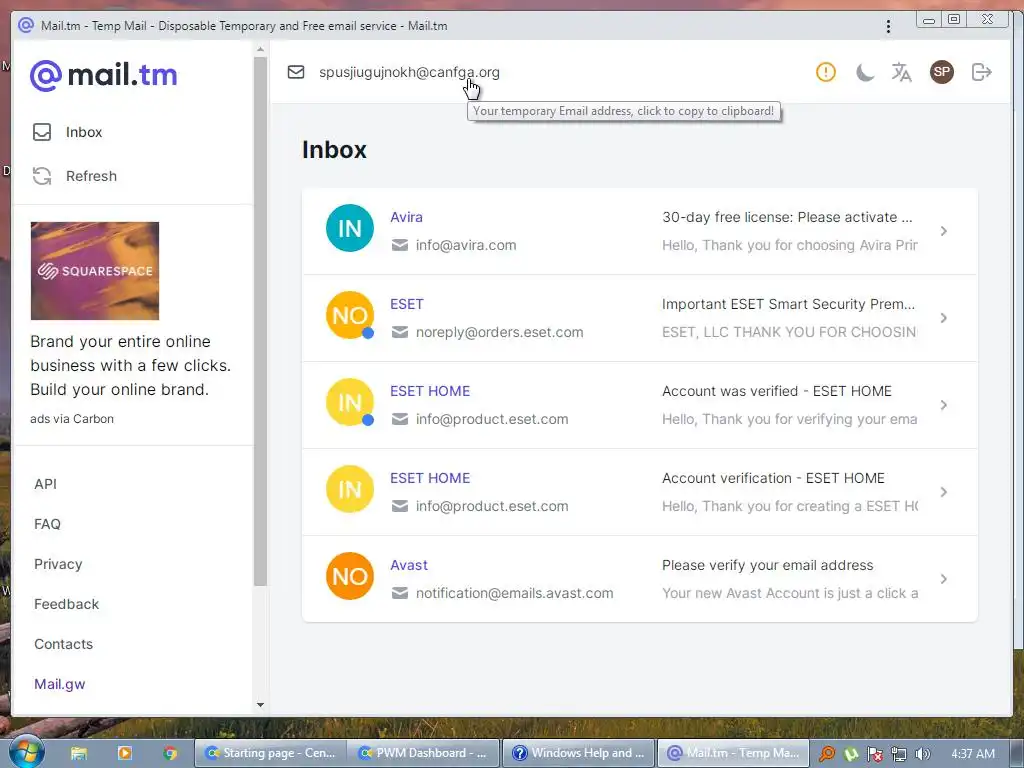Click the orange warning circle icon
This screenshot has height=768, width=1024.
click(x=825, y=72)
